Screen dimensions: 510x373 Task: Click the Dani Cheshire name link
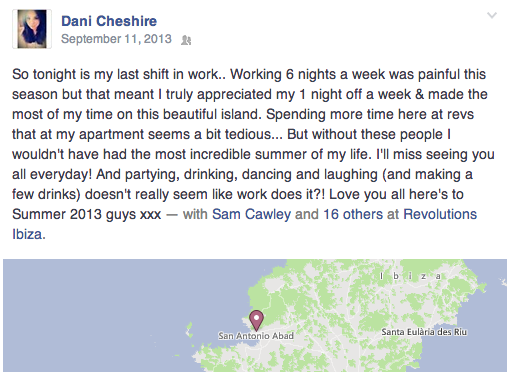[109, 21]
